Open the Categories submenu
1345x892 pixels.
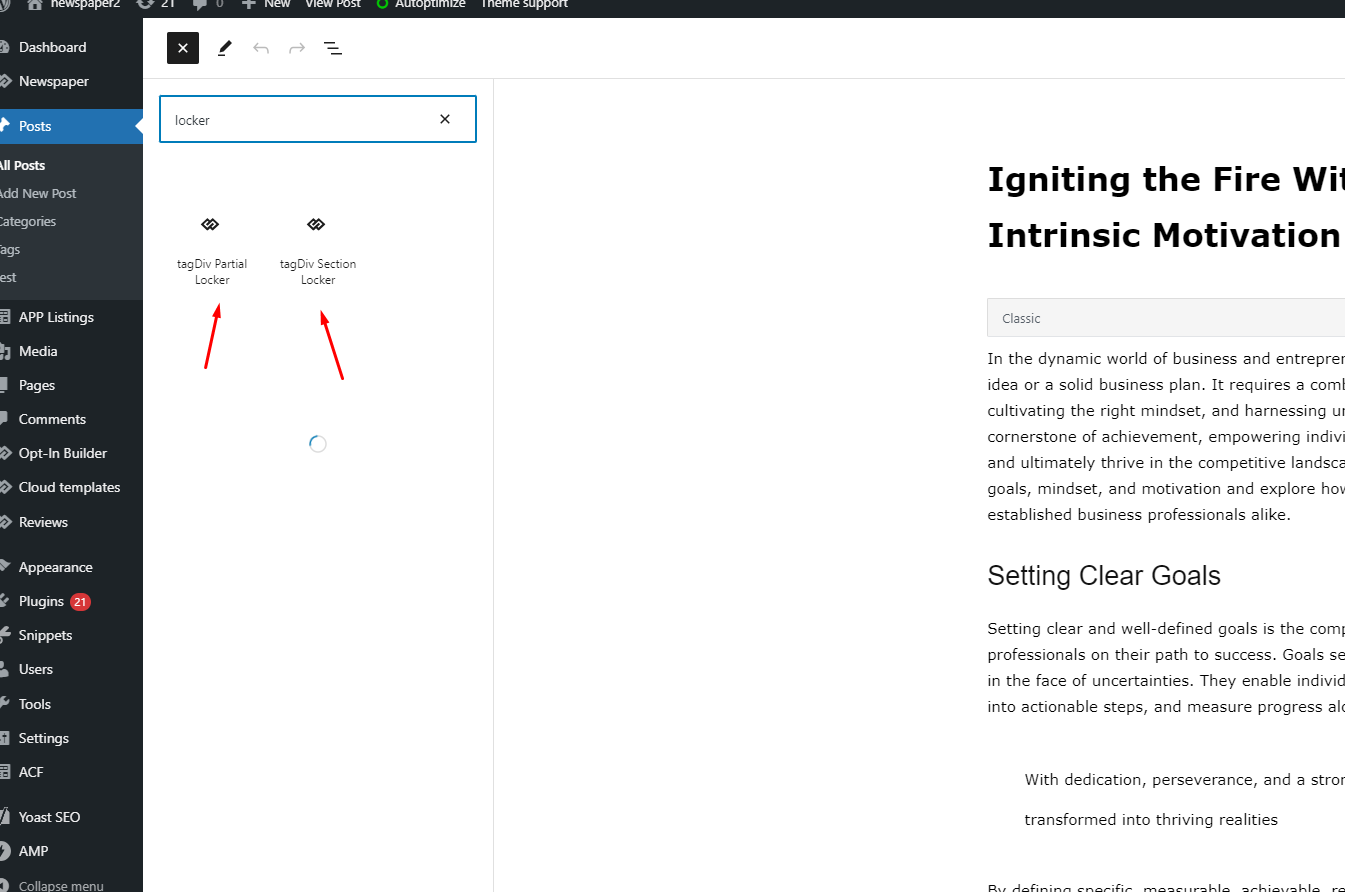coord(28,221)
